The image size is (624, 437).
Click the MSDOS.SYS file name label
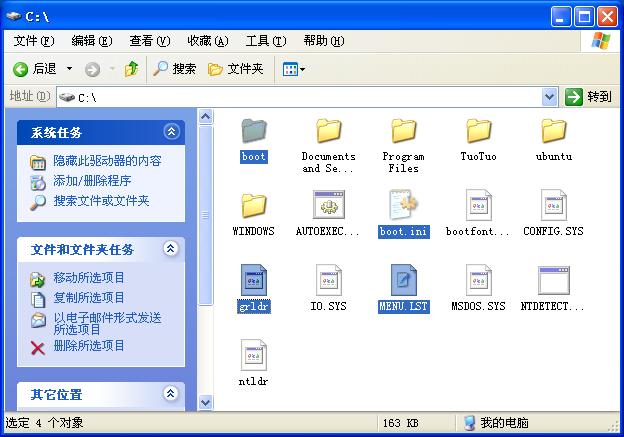pos(478,306)
